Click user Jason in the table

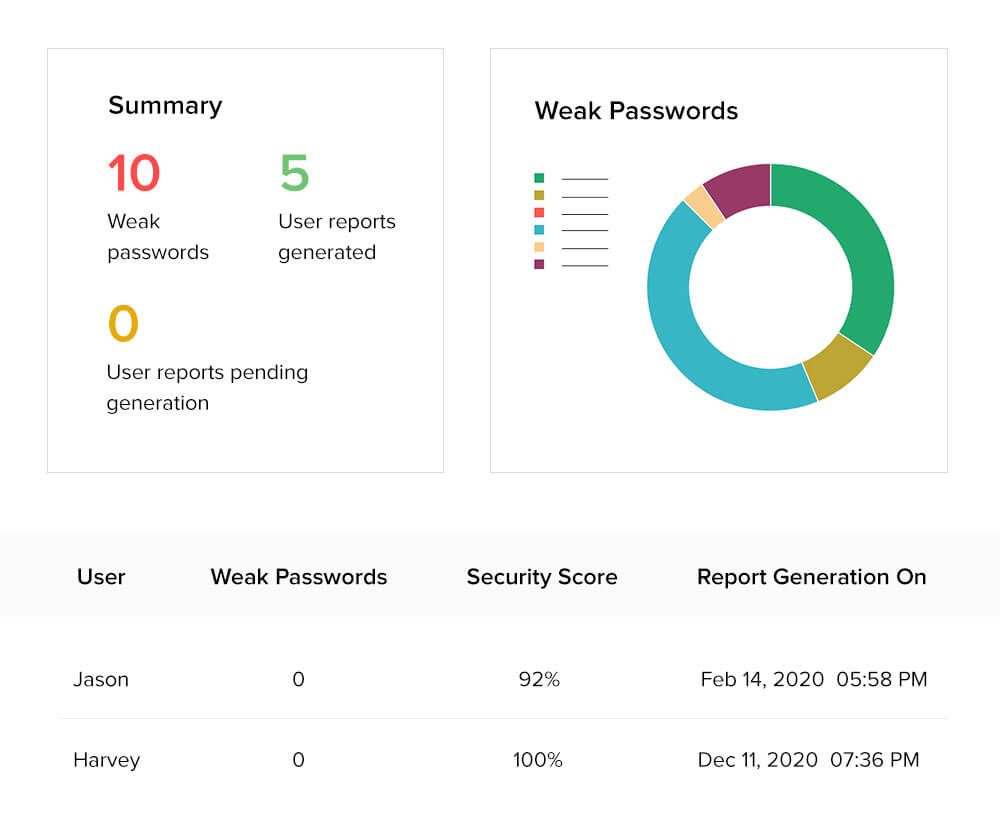pos(102,679)
